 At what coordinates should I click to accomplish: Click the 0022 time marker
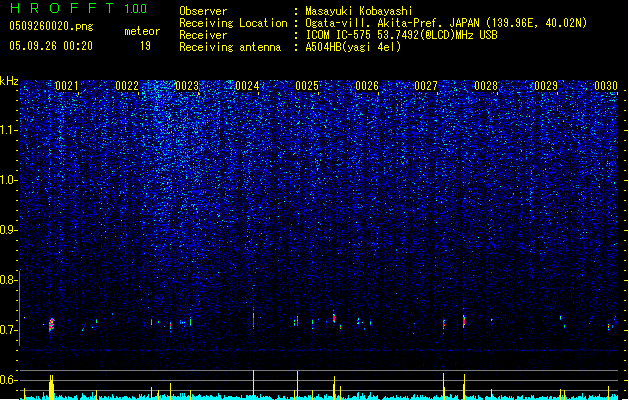tap(127, 86)
